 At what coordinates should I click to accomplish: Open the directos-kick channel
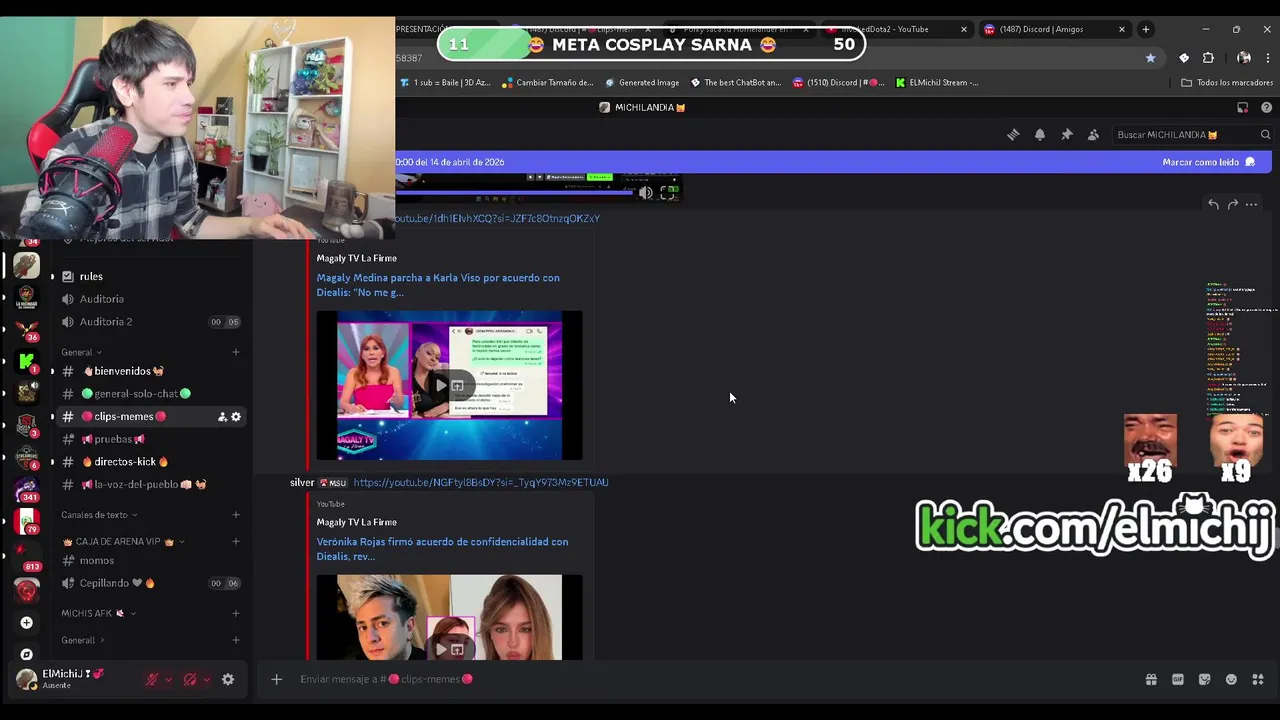click(150, 462)
